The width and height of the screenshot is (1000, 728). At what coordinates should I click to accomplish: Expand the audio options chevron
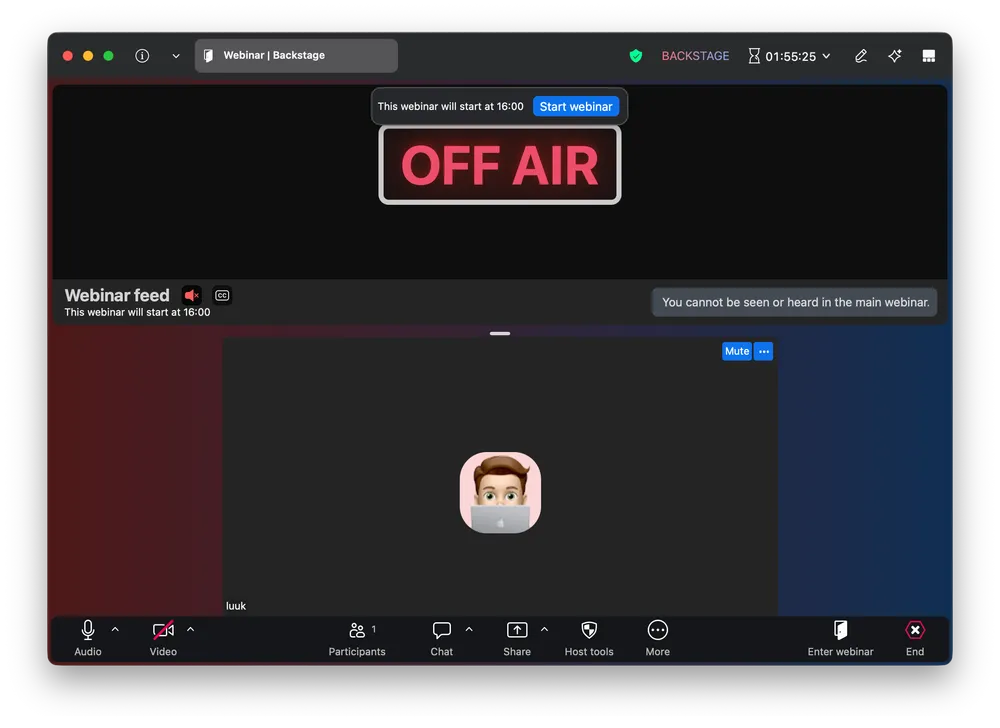(x=113, y=630)
